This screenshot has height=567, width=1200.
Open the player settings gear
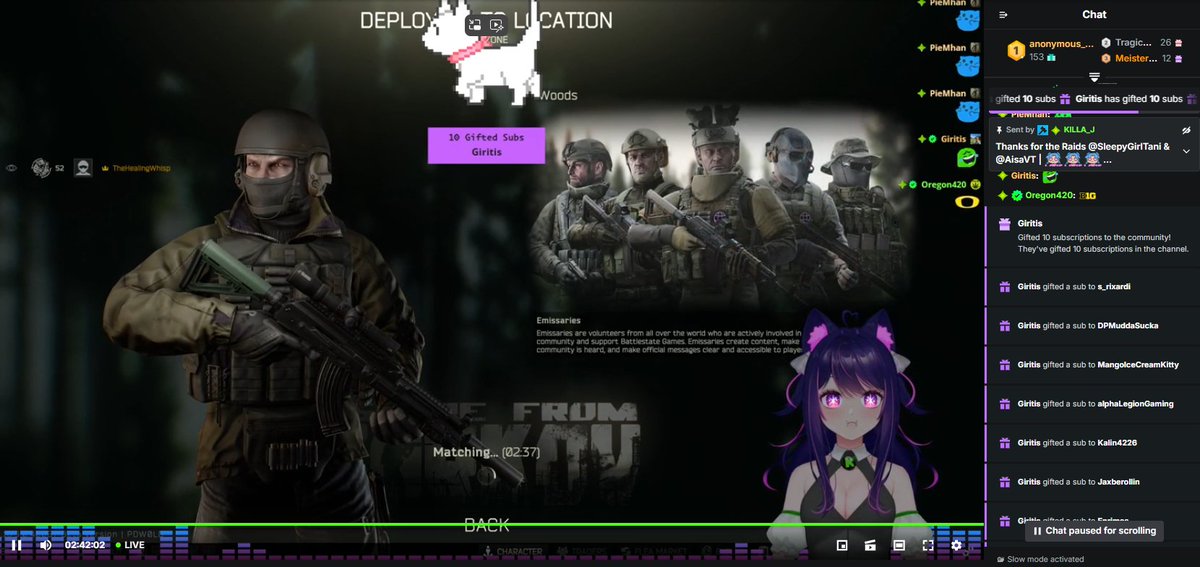click(x=956, y=545)
